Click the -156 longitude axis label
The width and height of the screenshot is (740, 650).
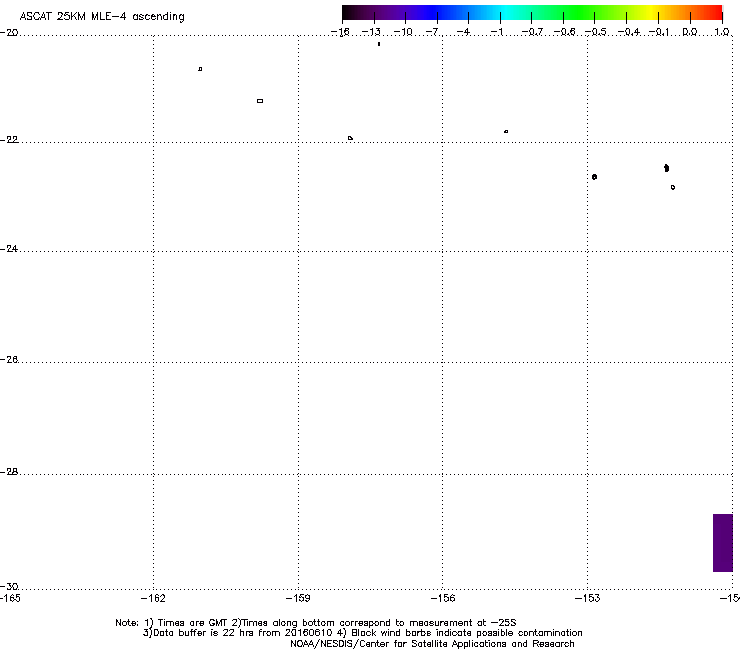(443, 598)
